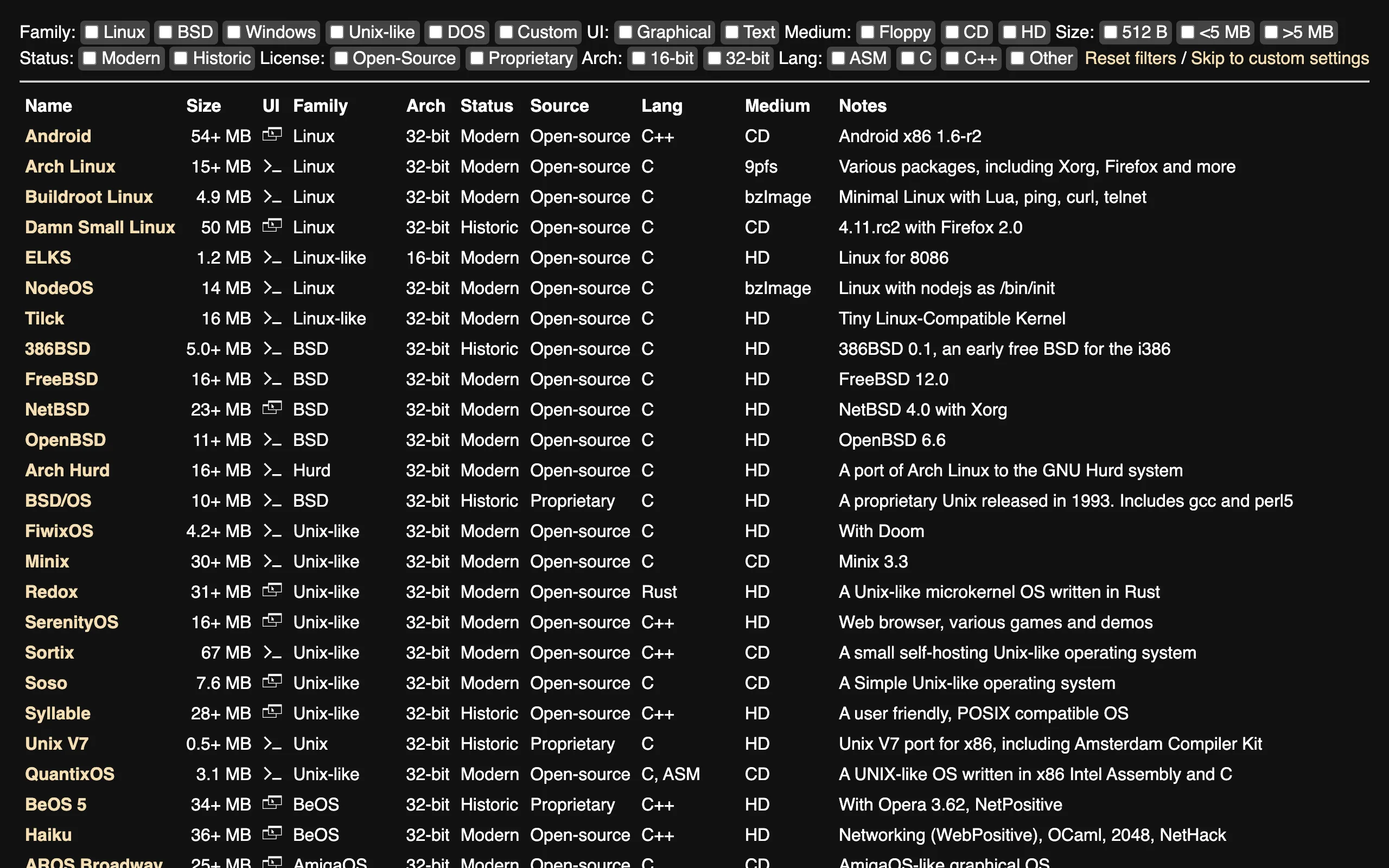The width and height of the screenshot is (1389, 868).
Task: Click the terminal icon in the Minix row
Action: pyautogui.click(x=272, y=562)
